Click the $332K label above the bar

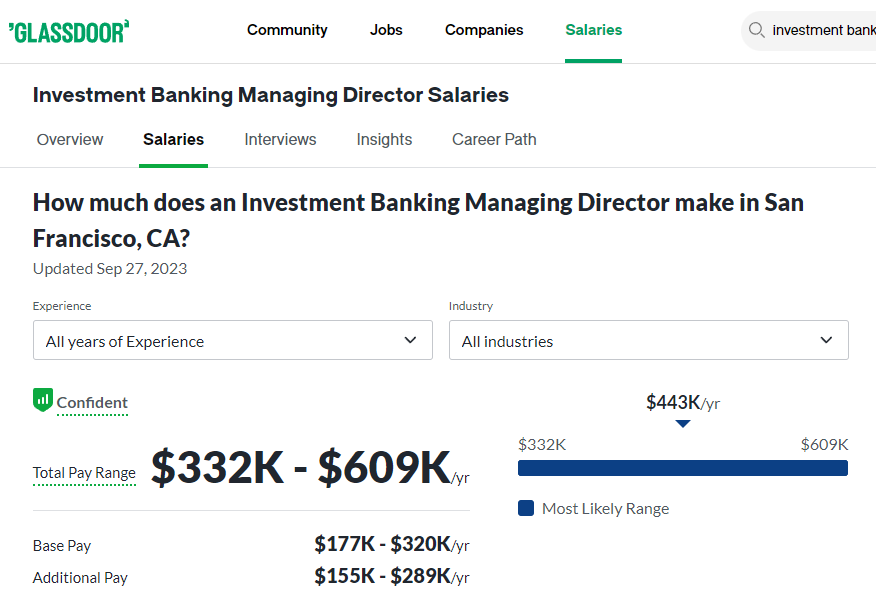(542, 445)
